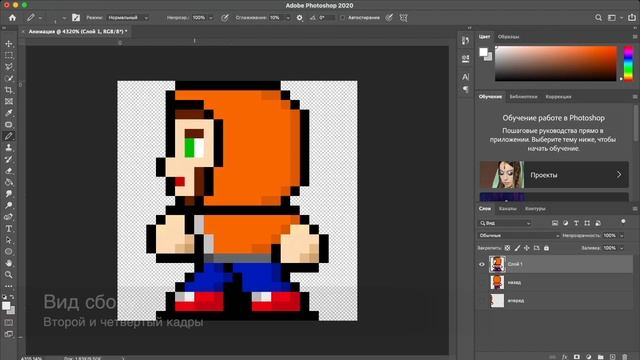
Task: Select the Magic Wand tool
Action: 9,78
